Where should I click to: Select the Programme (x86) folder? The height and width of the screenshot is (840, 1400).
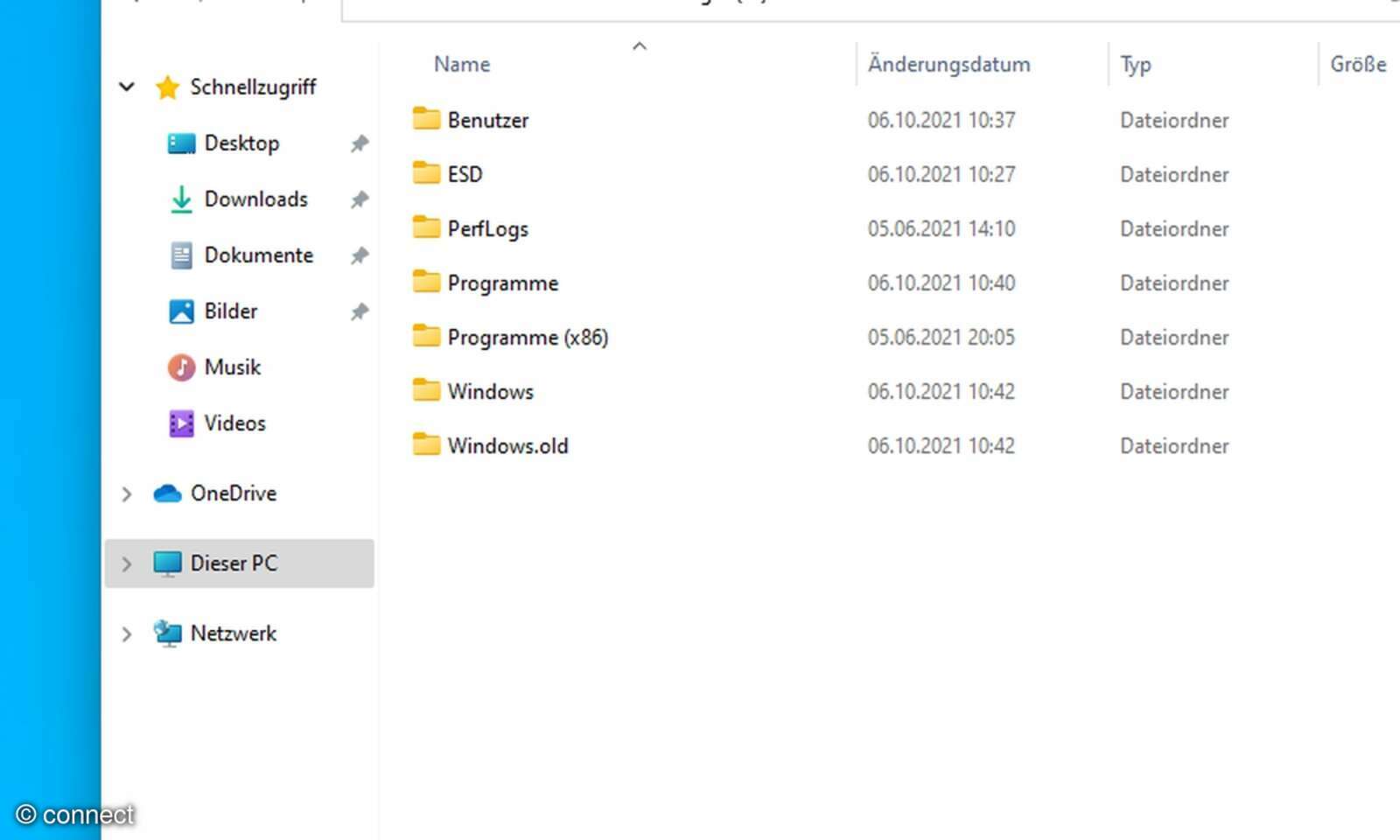[x=528, y=337]
